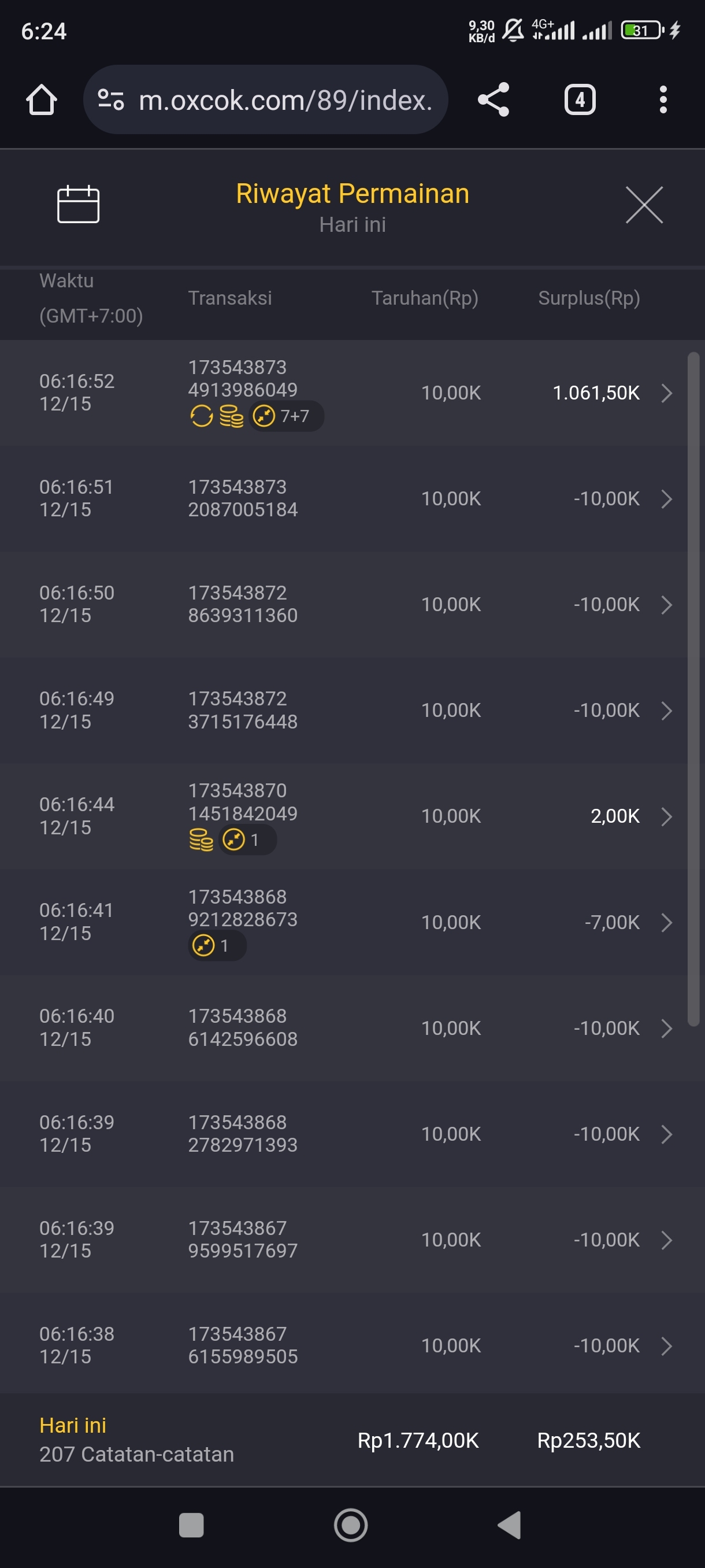
Task: Tap the browser home icon
Action: pos(42,100)
